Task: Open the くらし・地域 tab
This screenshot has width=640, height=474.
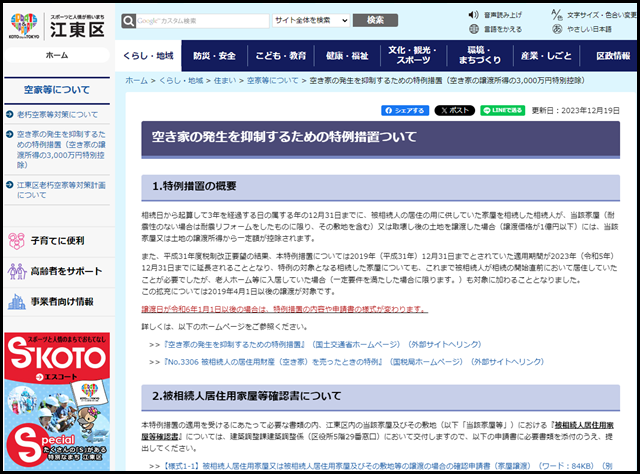Action: click(x=148, y=56)
